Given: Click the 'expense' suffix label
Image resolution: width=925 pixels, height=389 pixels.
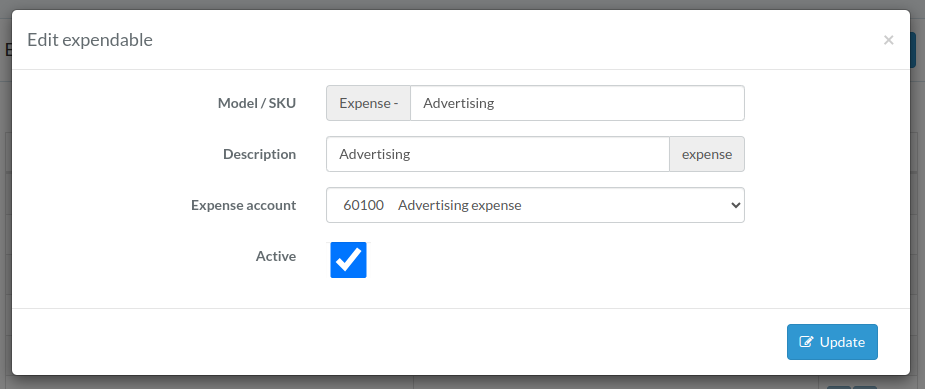Looking at the screenshot, I should (x=707, y=154).
